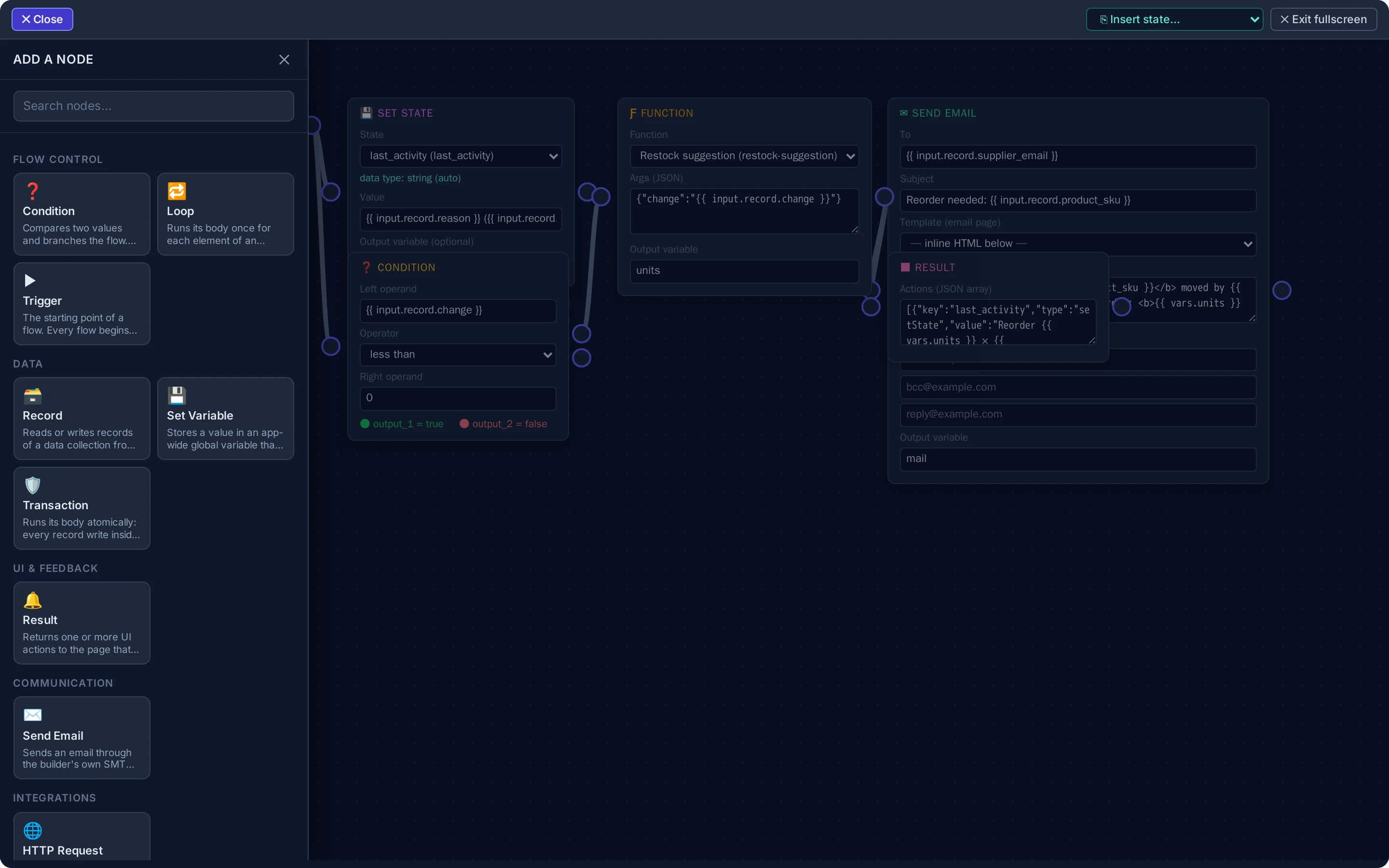Click the Condition node question mark icon
This screenshot has width=1389, height=868.
[x=366, y=268]
